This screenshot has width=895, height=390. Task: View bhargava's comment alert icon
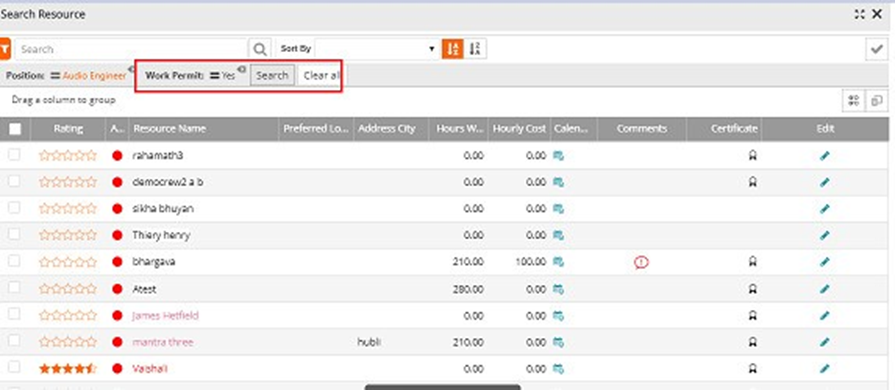tap(642, 262)
